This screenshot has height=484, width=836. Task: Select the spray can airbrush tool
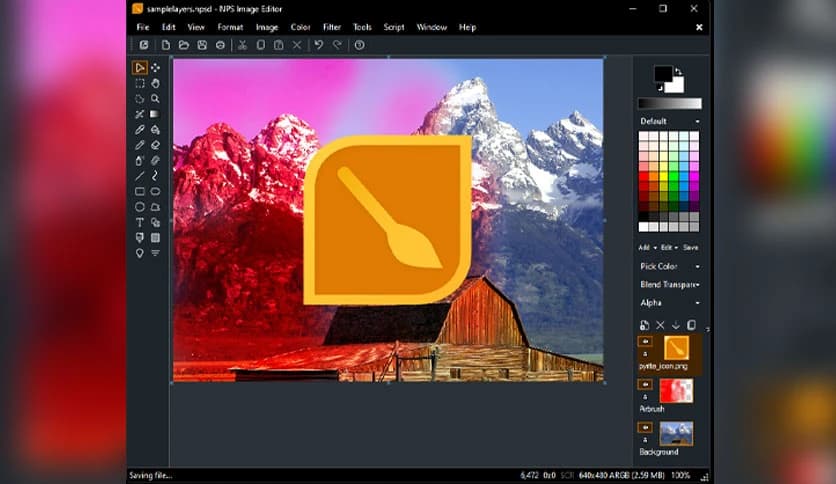[x=140, y=160]
